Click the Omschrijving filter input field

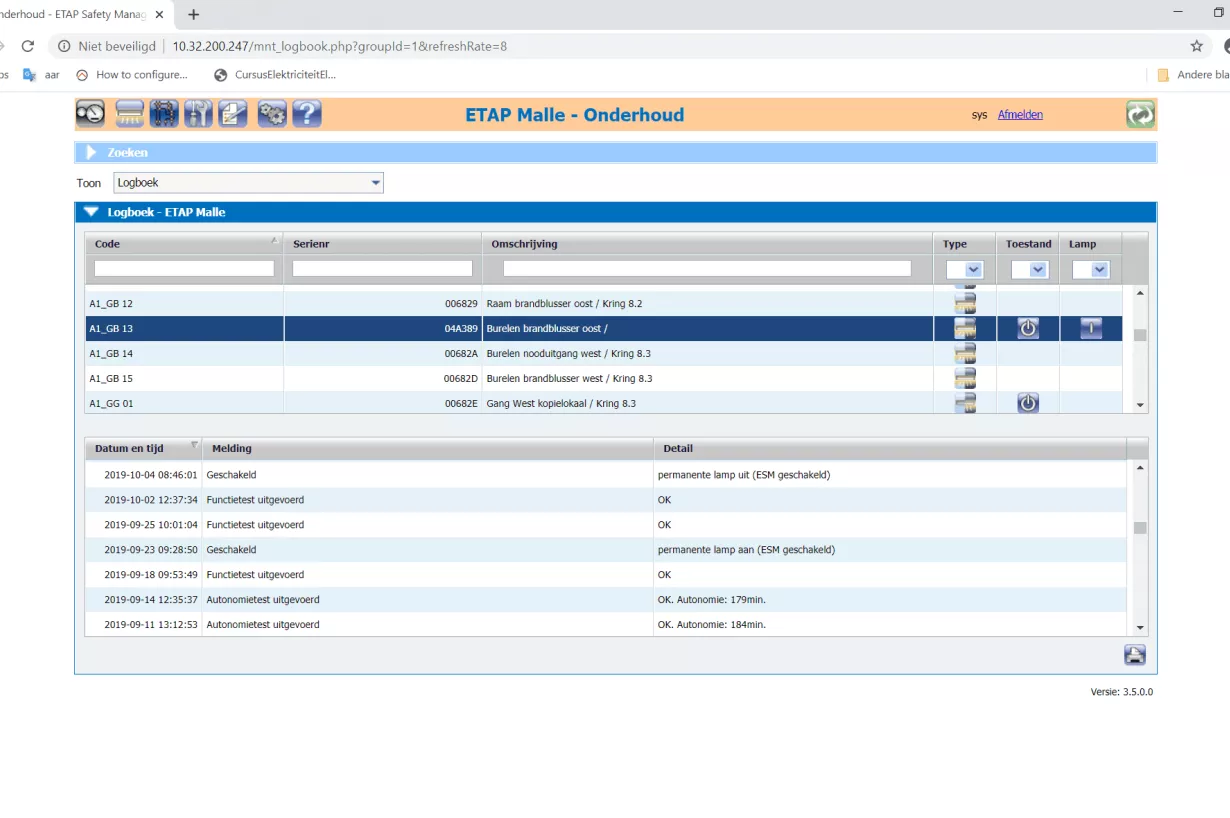[x=707, y=268]
